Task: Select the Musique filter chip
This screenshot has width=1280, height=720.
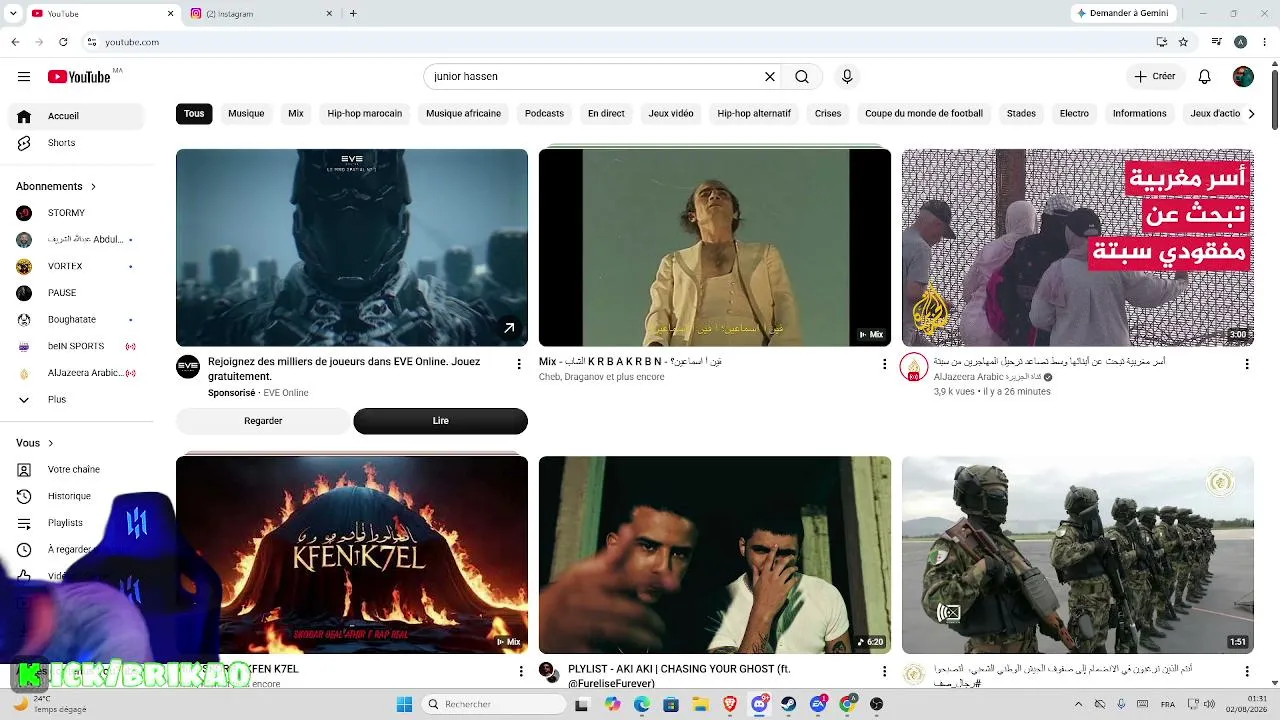Action: point(246,114)
